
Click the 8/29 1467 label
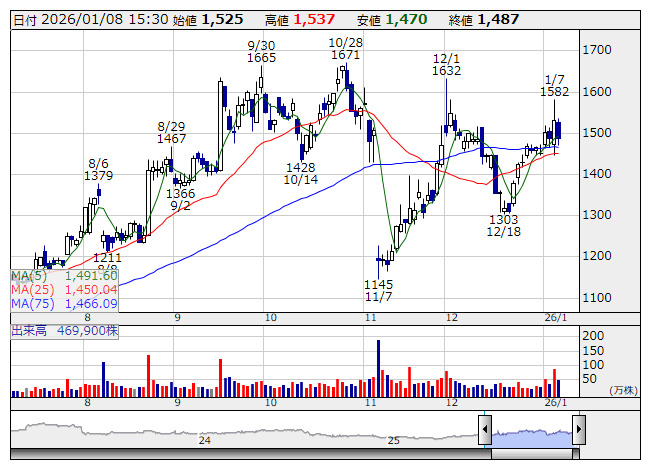(x=172, y=132)
